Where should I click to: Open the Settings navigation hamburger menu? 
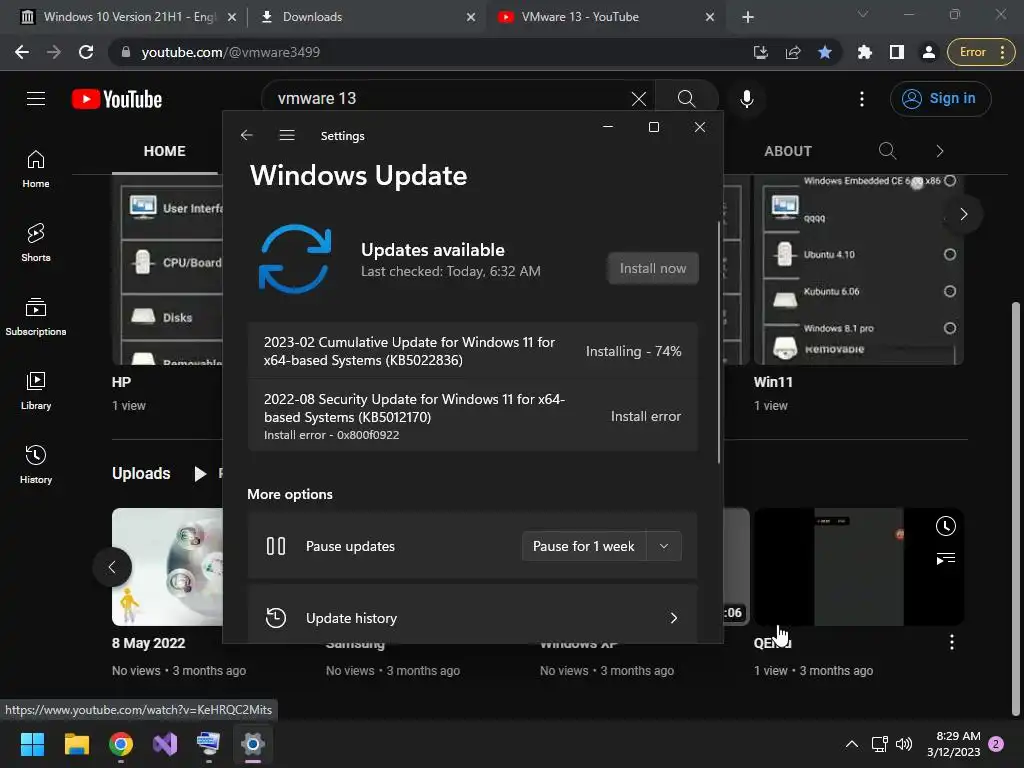(x=287, y=135)
